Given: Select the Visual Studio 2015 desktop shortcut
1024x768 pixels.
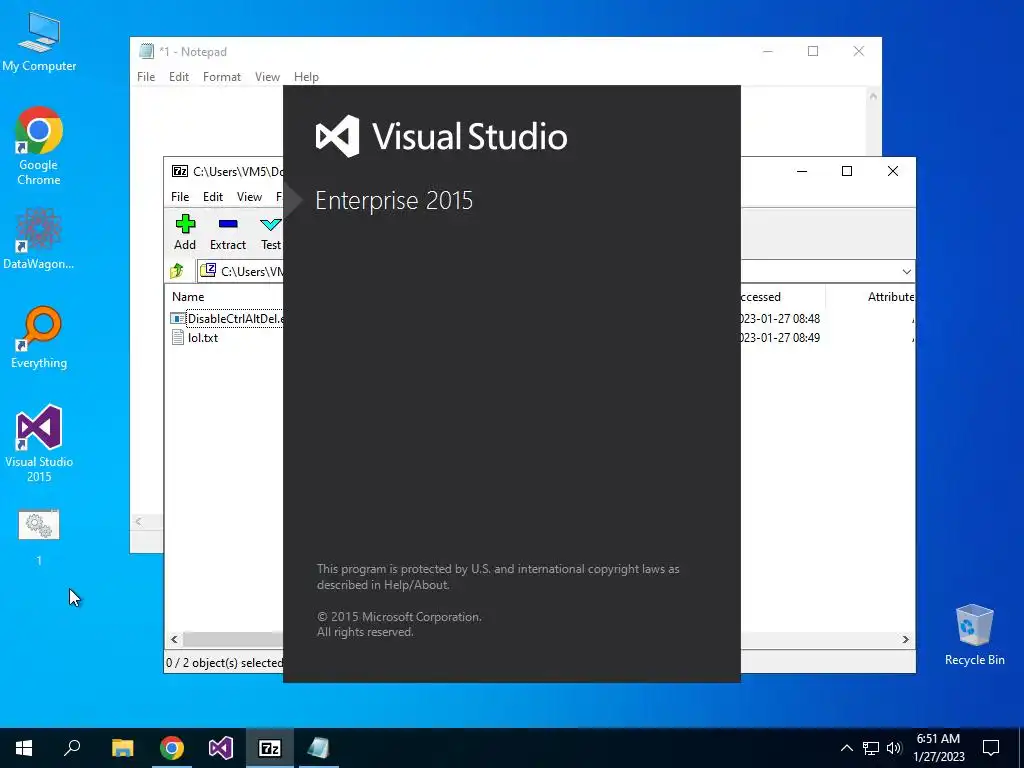Looking at the screenshot, I should coord(39,443).
